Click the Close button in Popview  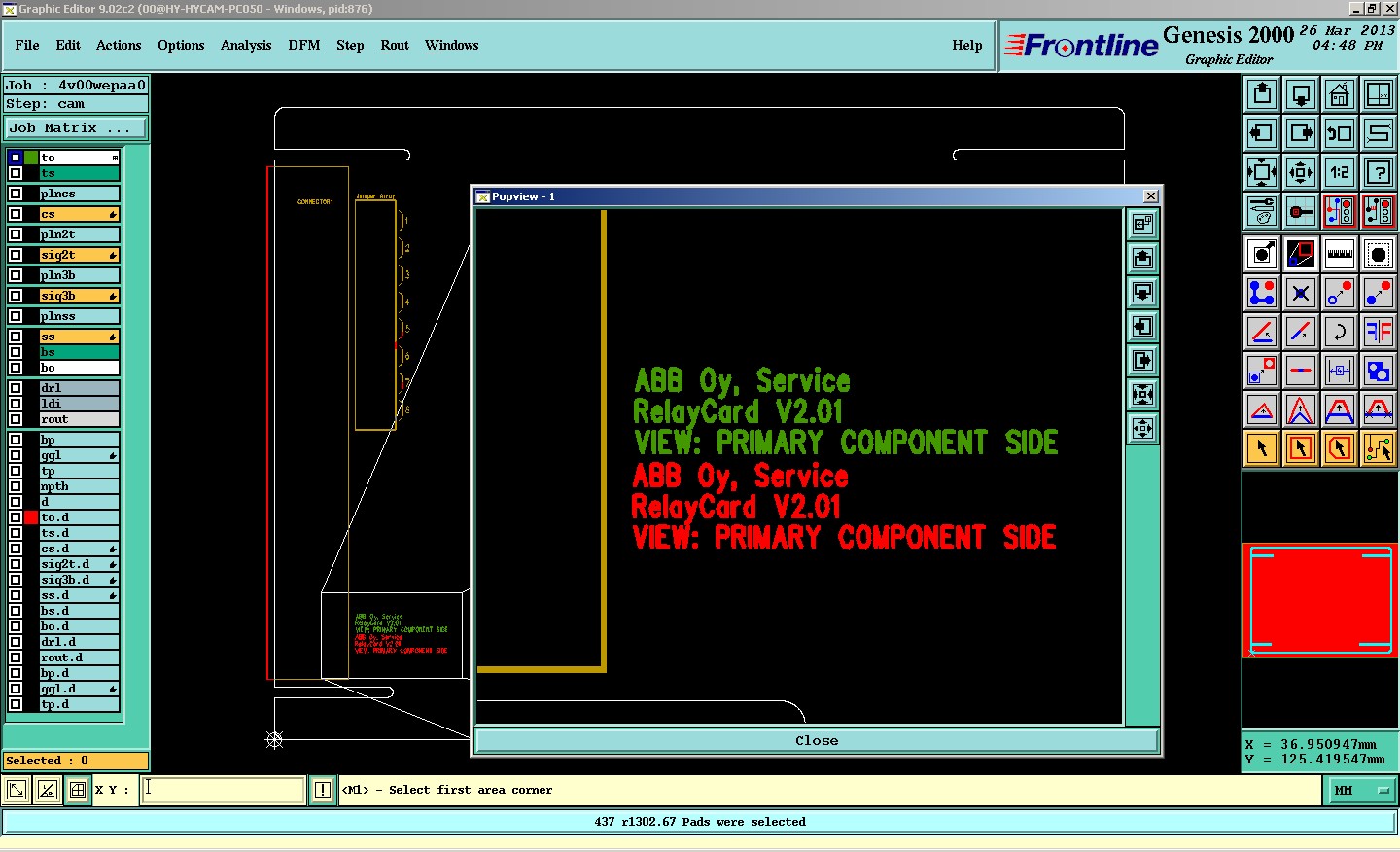(x=817, y=741)
